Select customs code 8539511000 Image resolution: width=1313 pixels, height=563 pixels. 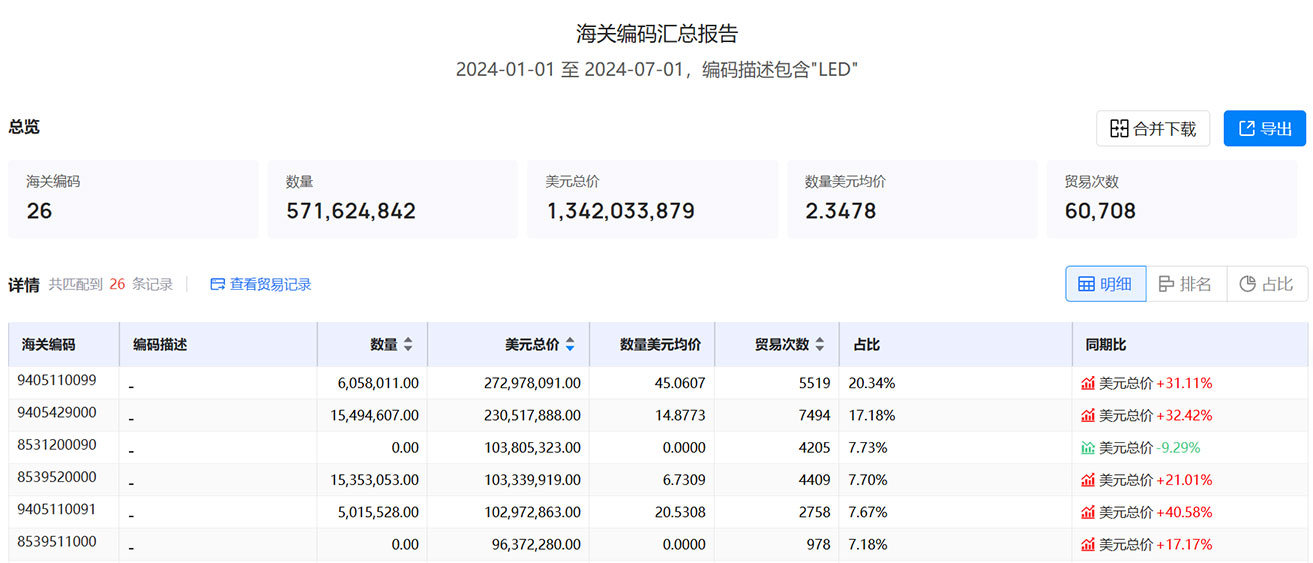[x=57, y=541]
